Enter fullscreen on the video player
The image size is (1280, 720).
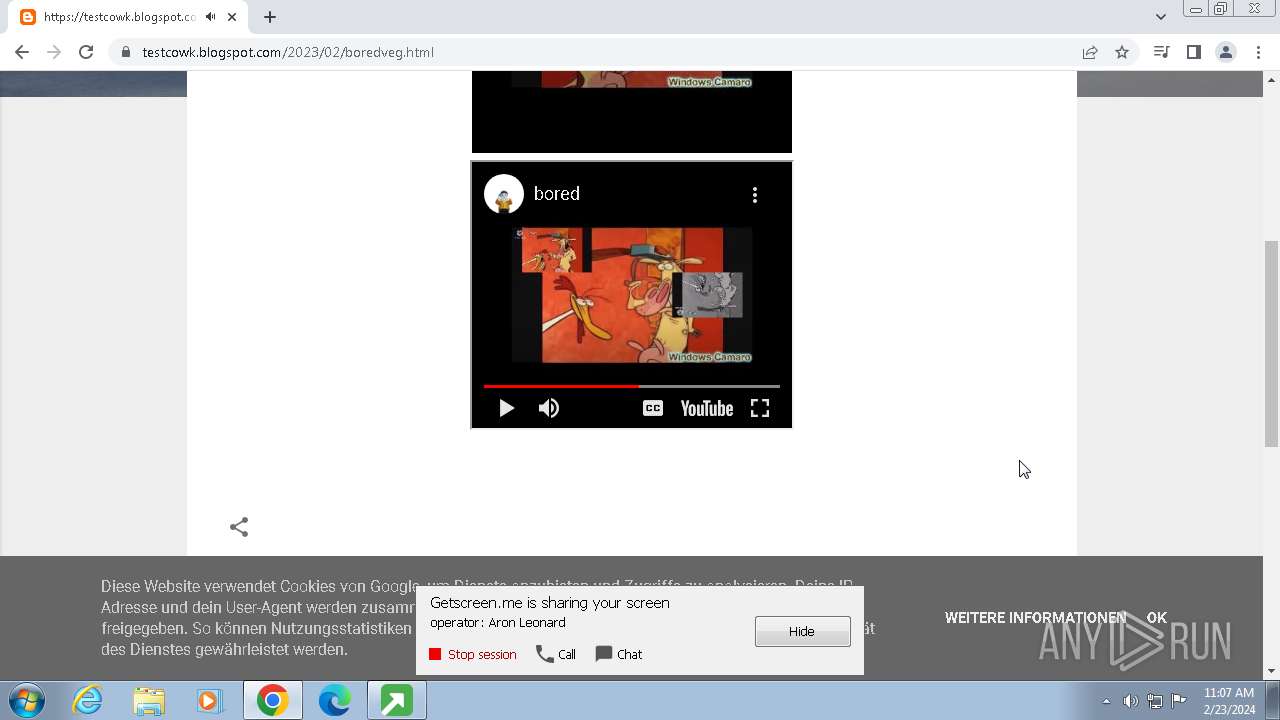point(760,408)
